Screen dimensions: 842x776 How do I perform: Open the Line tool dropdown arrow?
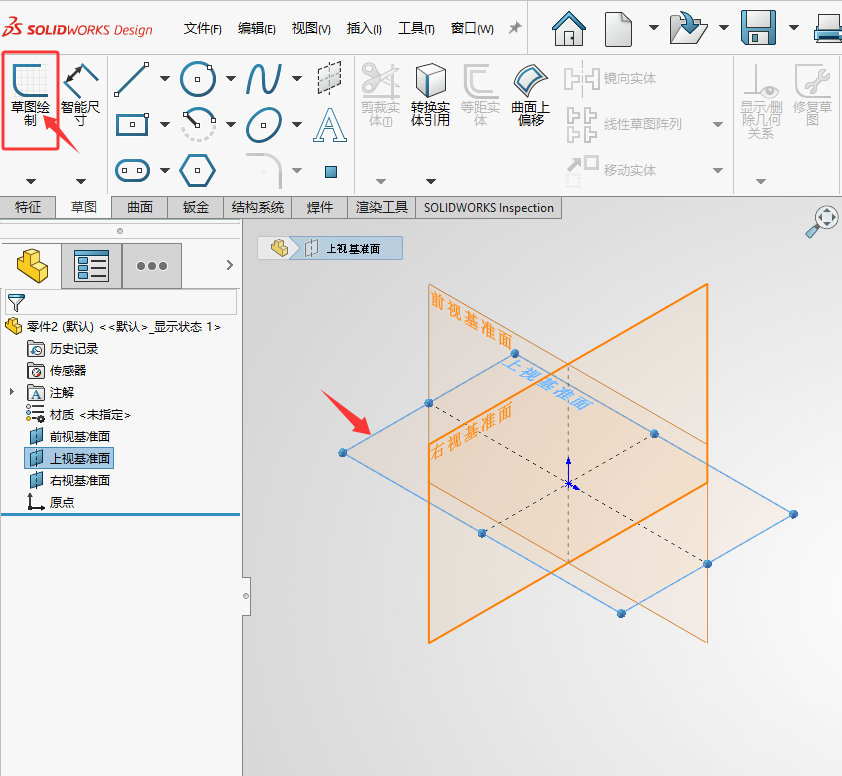[165, 78]
